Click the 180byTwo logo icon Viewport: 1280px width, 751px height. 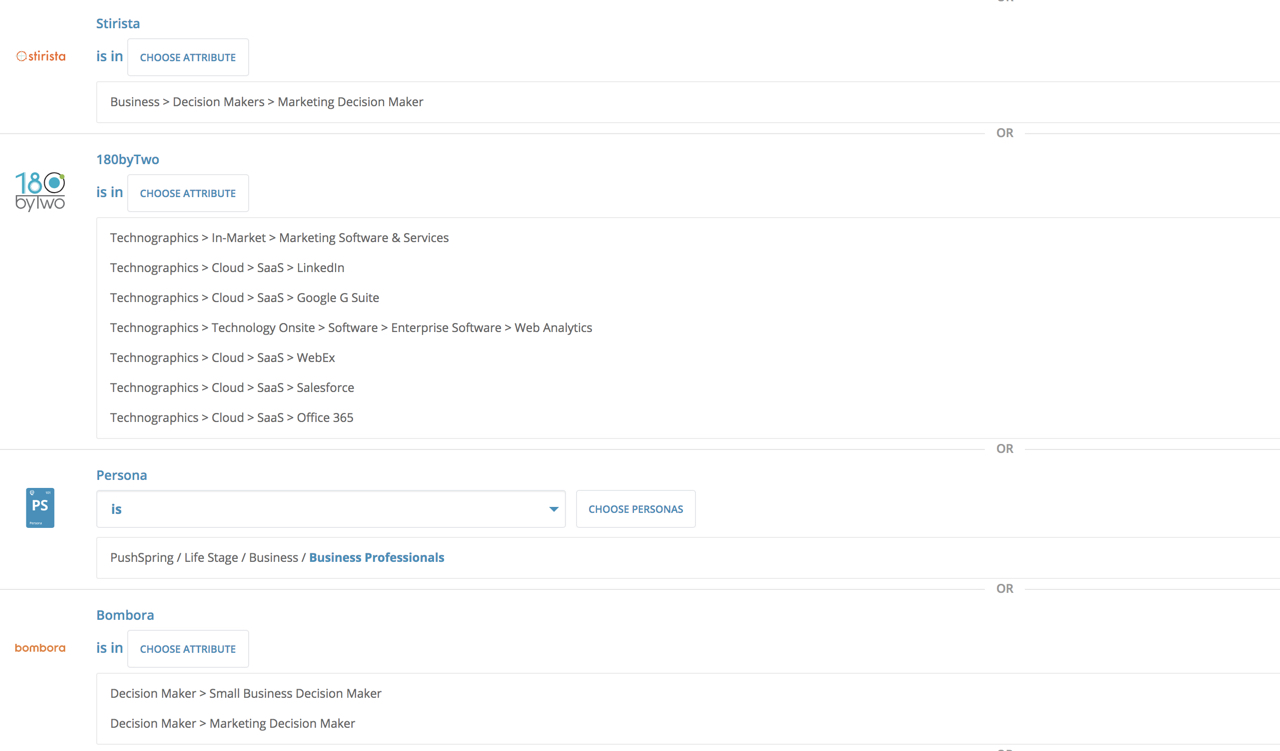tap(40, 191)
